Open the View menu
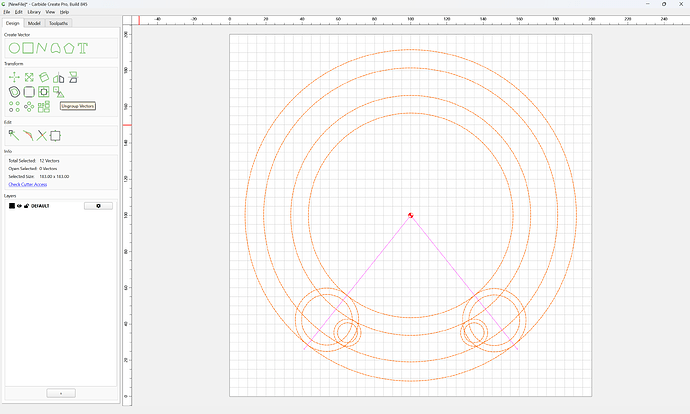This screenshot has height=414, width=690. point(50,12)
